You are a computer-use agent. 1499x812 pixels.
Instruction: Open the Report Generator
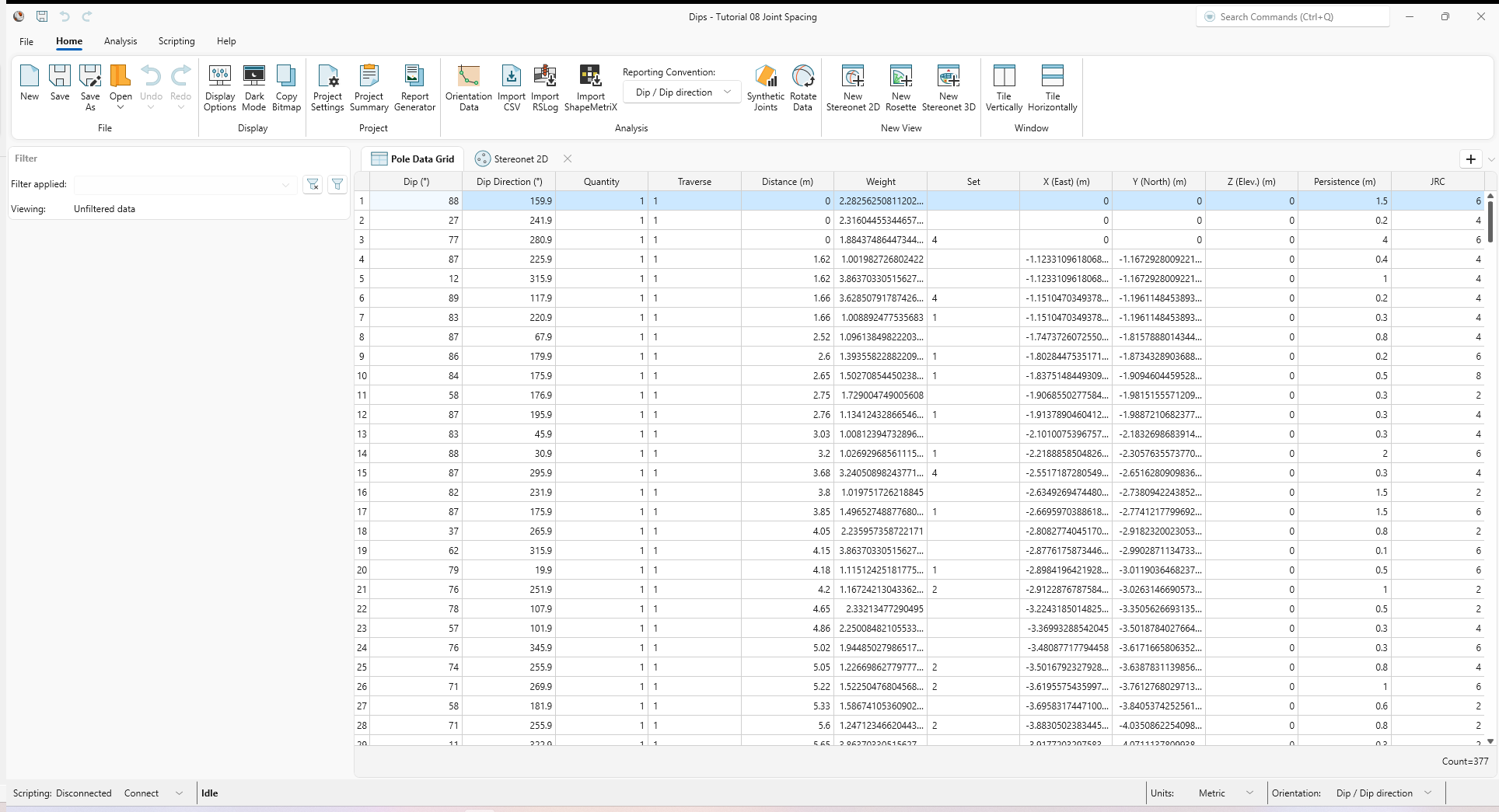(414, 85)
